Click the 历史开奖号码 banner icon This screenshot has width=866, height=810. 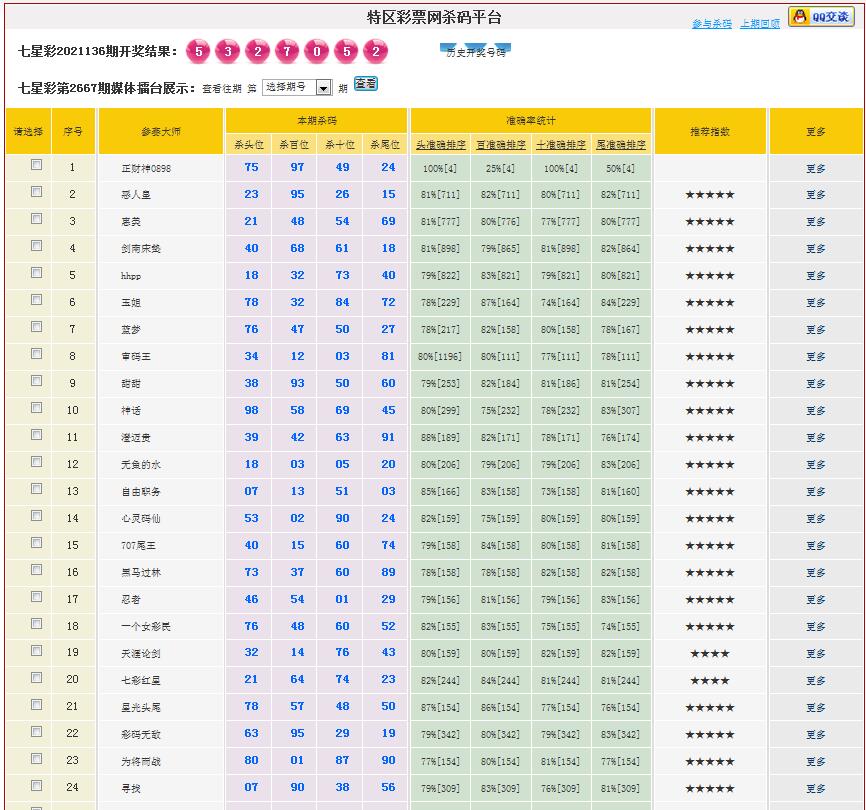coord(475,51)
